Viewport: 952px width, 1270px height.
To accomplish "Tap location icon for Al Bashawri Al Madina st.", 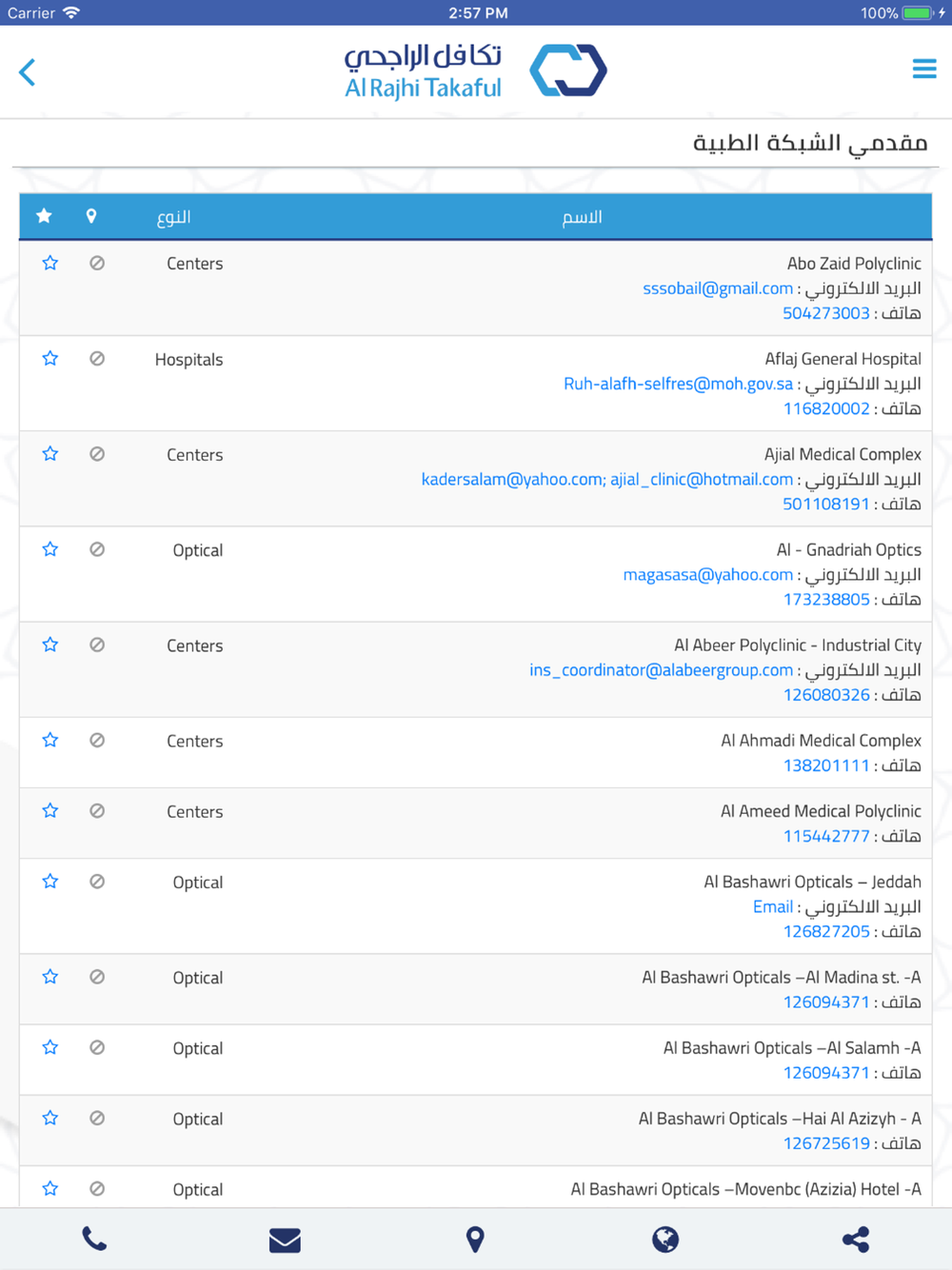I will coord(97,976).
